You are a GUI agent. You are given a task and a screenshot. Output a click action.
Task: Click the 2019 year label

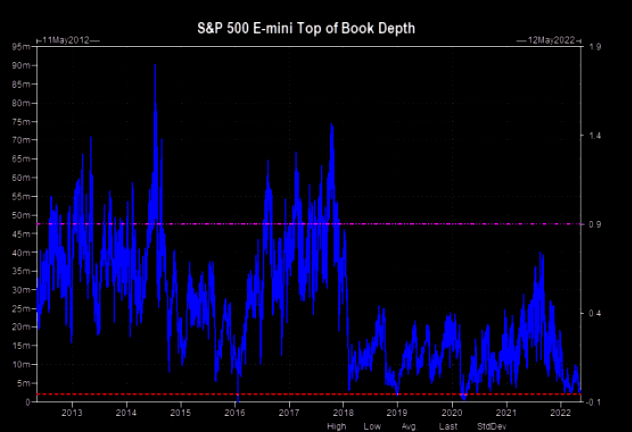[397, 413]
